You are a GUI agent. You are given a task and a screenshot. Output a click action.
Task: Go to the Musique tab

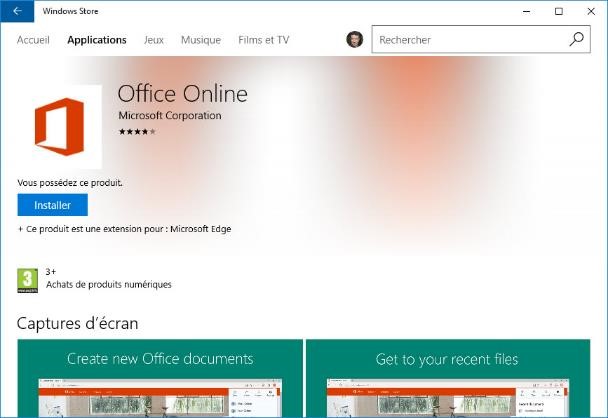(x=201, y=40)
